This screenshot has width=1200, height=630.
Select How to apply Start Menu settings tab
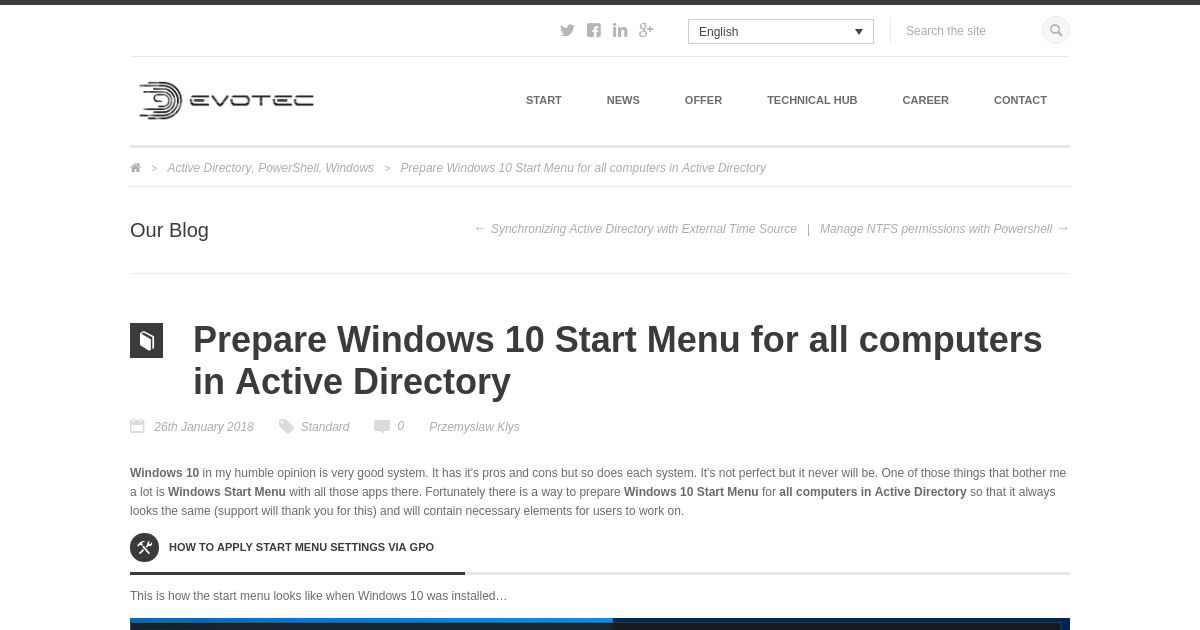point(297,548)
